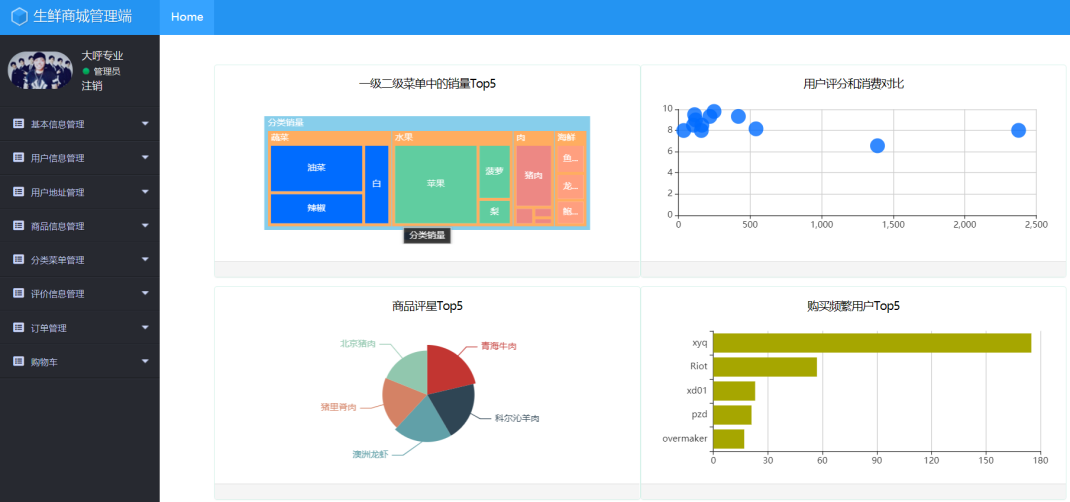Click the list icon beside 分类菜单管理
The height and width of the screenshot is (502, 1070).
[18, 260]
